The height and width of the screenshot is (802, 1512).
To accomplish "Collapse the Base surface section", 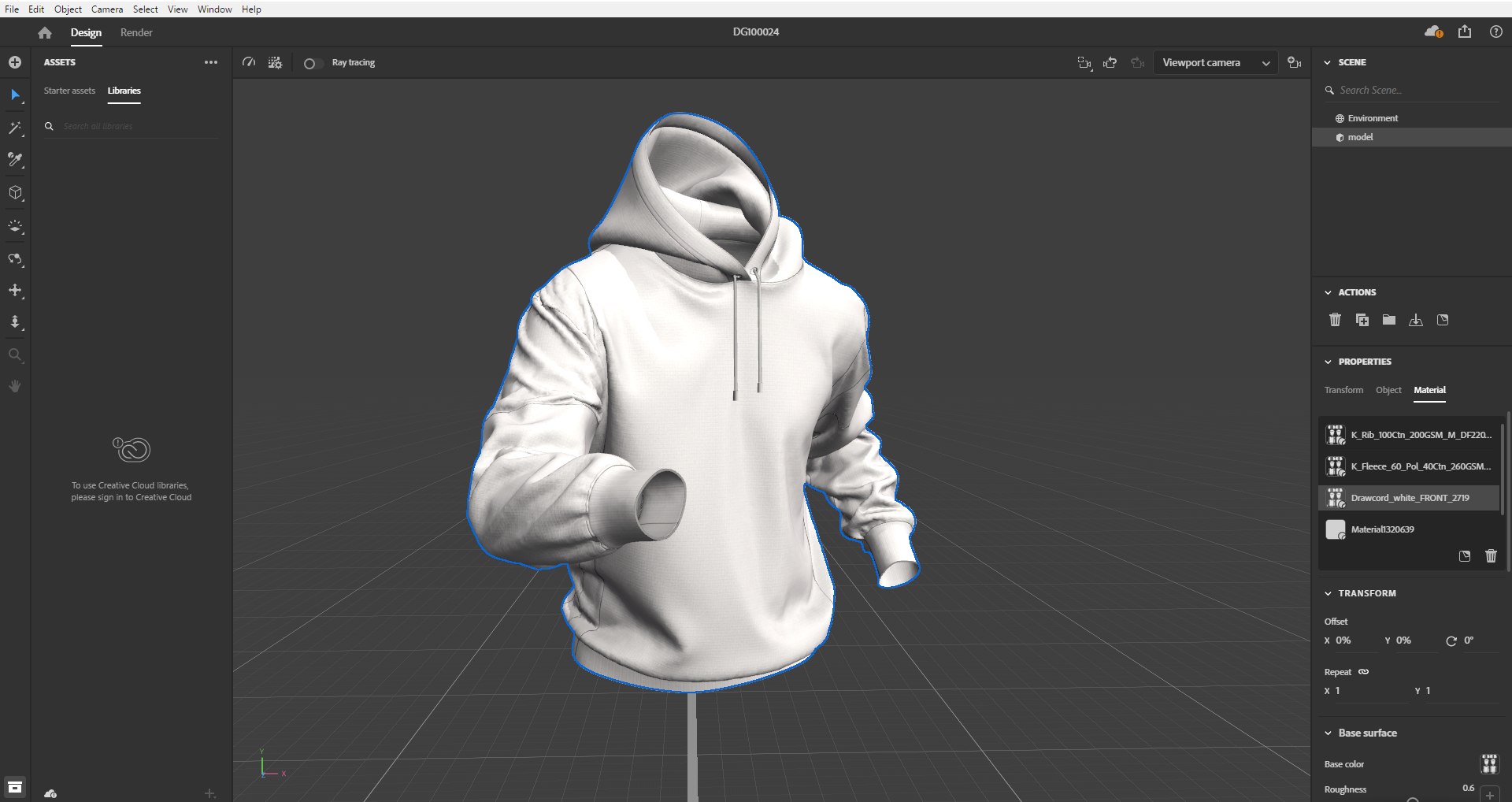I will (x=1328, y=733).
